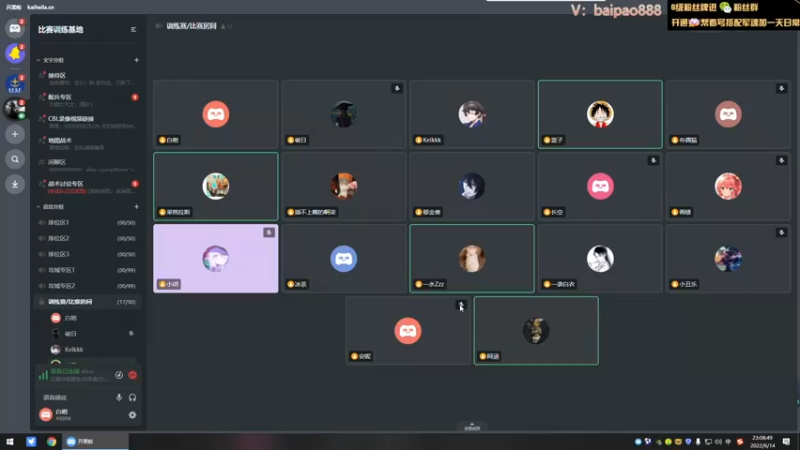This screenshot has width=800, height=450.
Task: Join the 排位区3 voice channel
Action: tap(88, 254)
